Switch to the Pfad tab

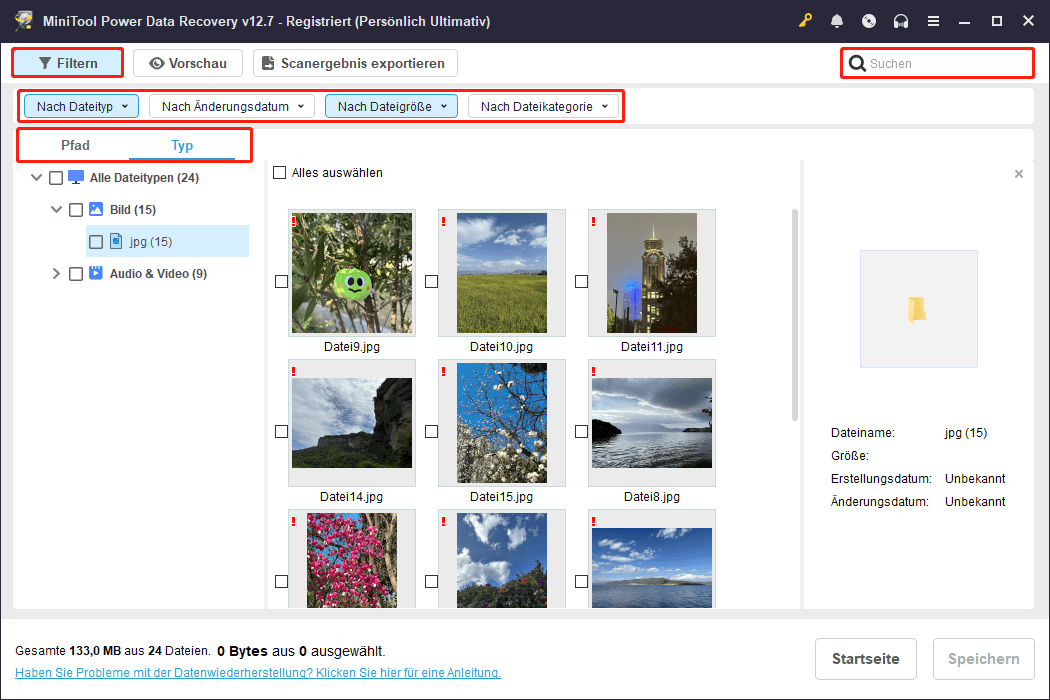point(75,146)
